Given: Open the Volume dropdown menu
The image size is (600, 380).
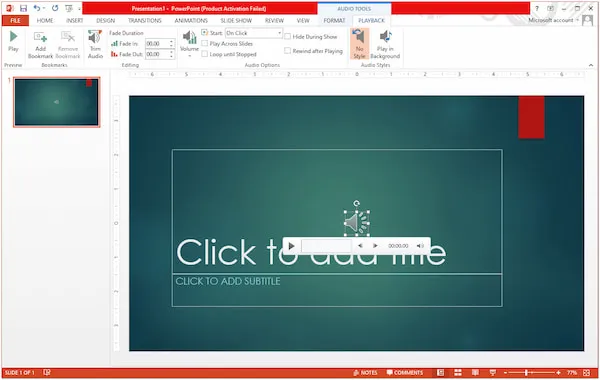Looking at the screenshot, I should coord(189,44).
